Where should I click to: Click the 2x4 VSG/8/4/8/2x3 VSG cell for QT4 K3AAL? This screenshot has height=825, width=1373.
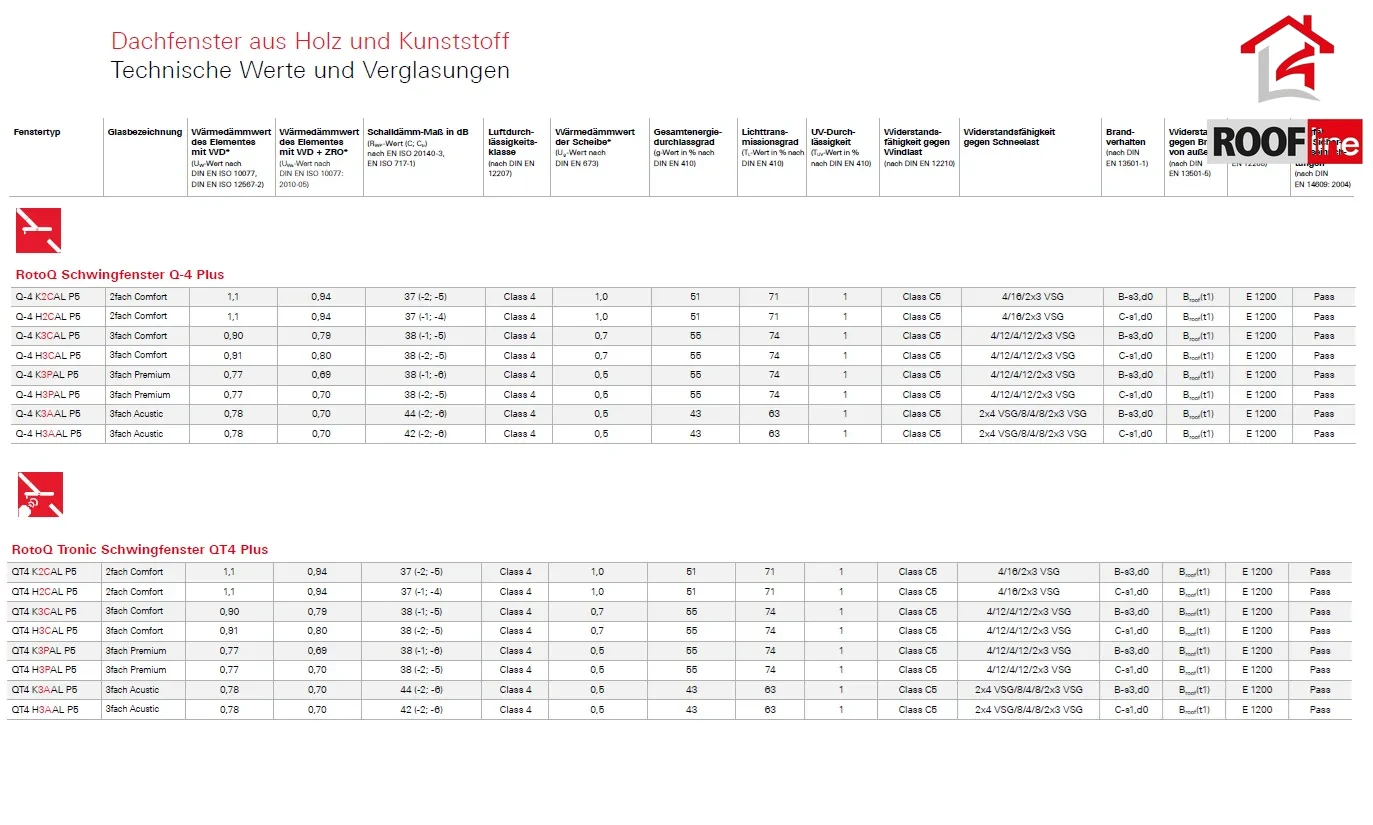1029,690
